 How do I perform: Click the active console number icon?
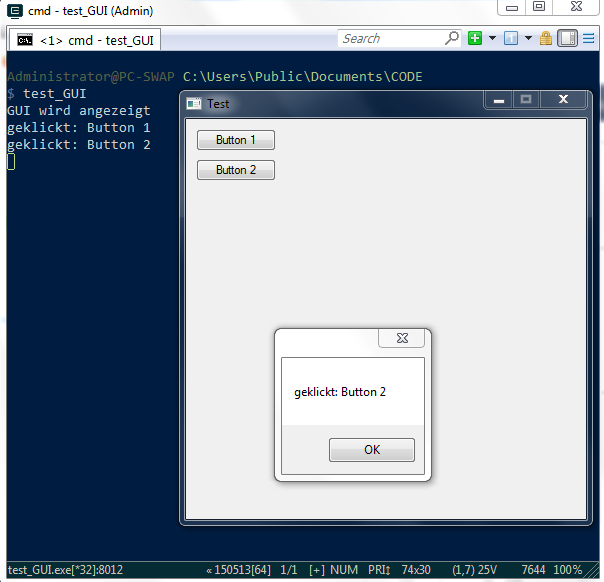(x=510, y=39)
